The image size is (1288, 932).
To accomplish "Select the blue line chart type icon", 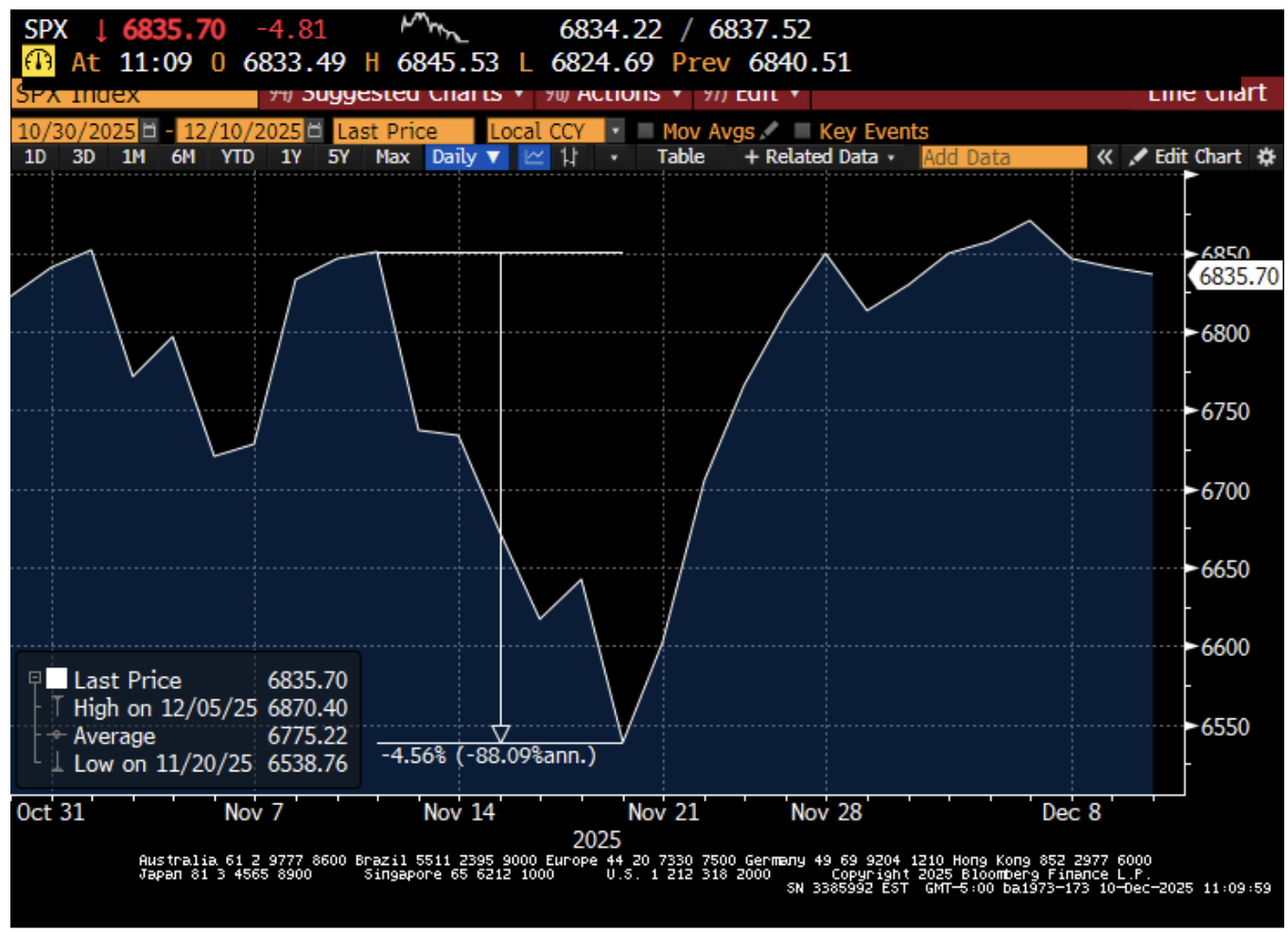I will 532,157.
